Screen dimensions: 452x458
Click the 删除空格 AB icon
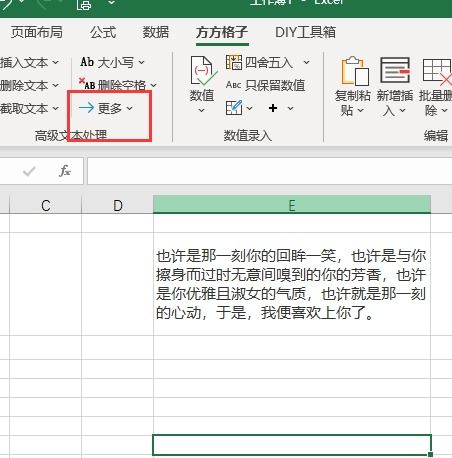(87, 84)
